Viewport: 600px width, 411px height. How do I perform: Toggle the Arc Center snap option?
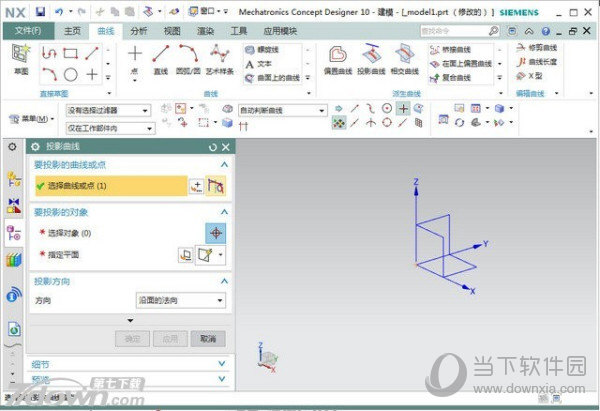click(387, 109)
